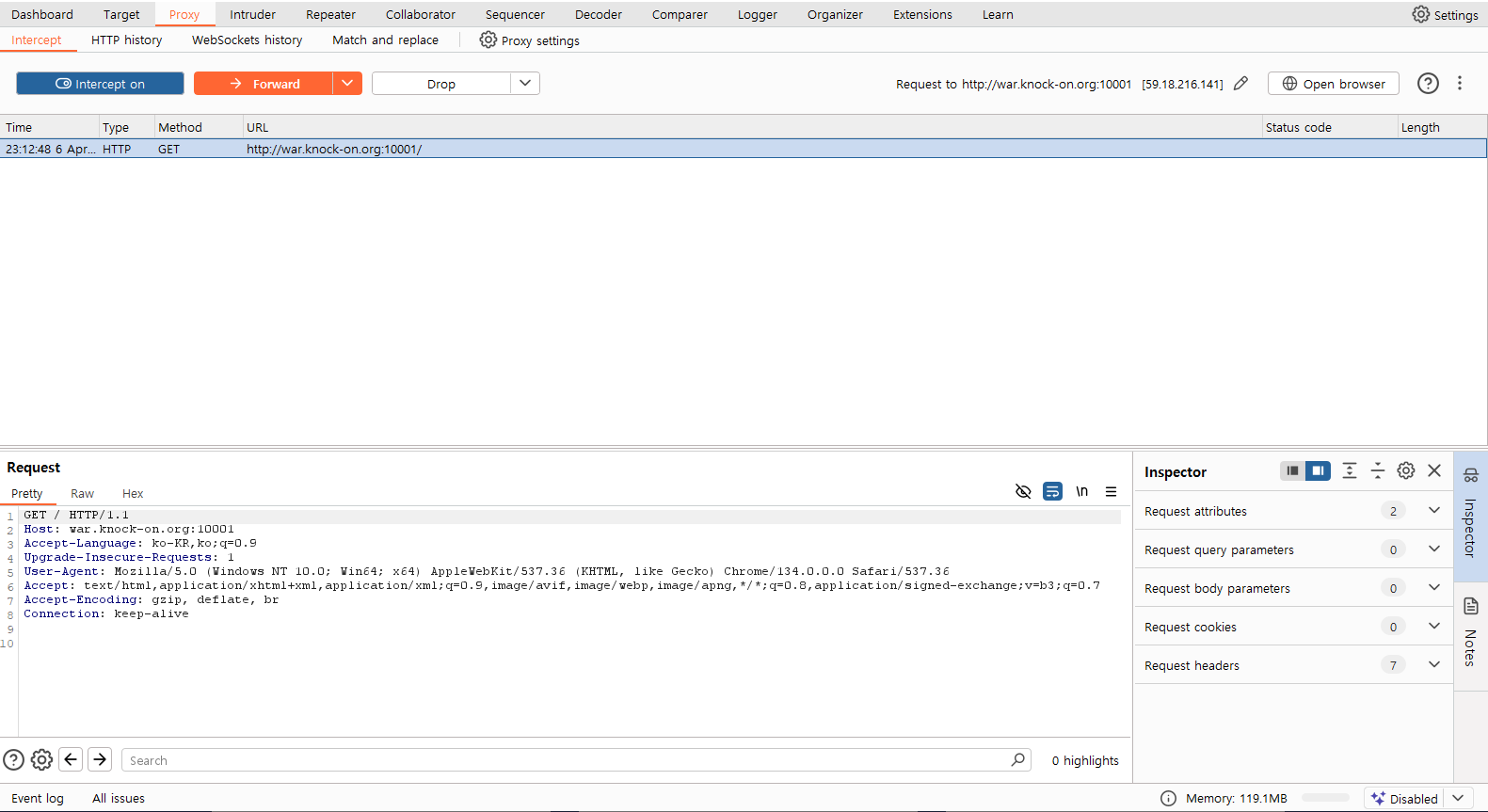The height and width of the screenshot is (812, 1488).
Task: Expand Request cookies section
Action: point(1433,626)
